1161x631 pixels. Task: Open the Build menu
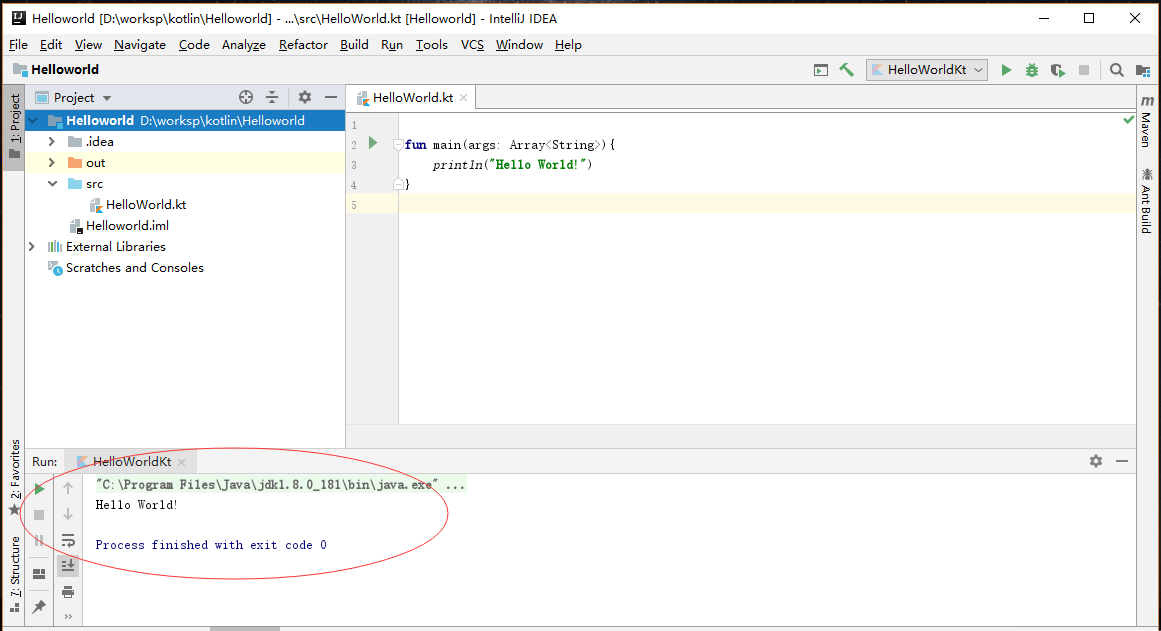click(354, 44)
